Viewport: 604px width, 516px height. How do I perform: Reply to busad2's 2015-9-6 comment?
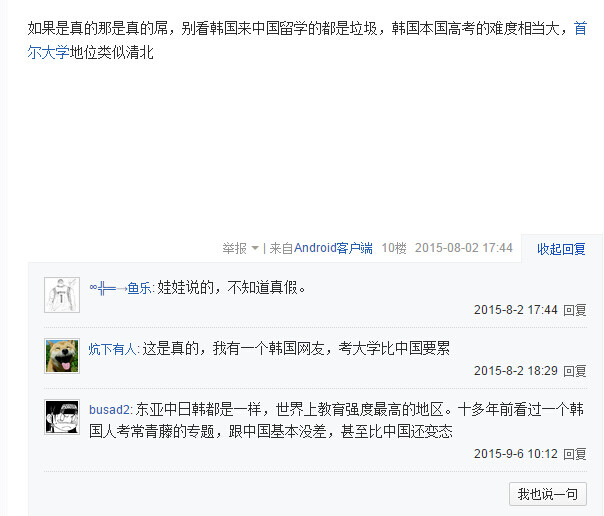(575, 454)
